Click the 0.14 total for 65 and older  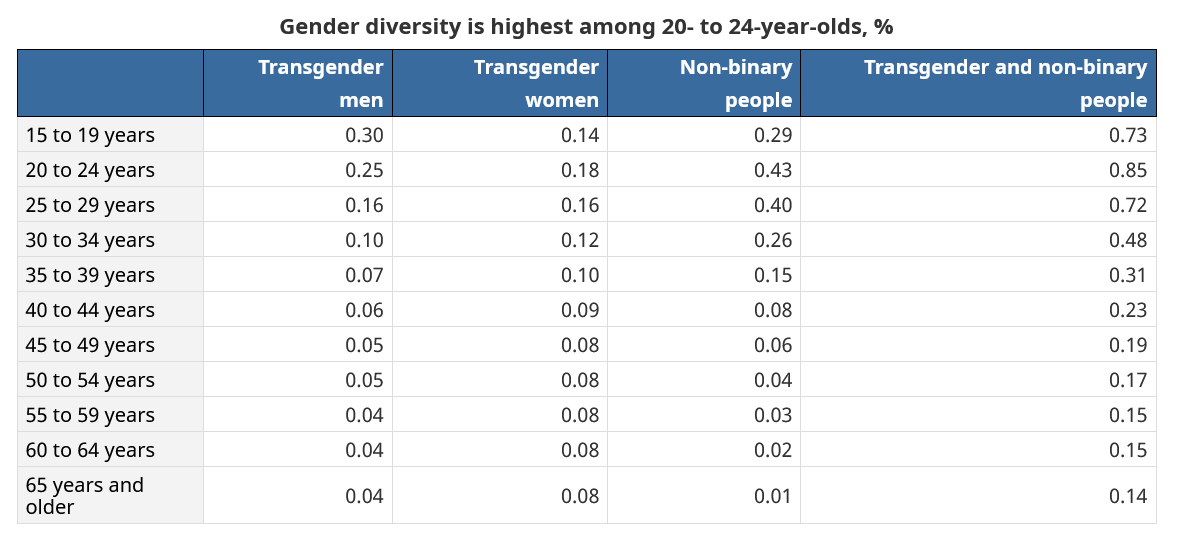coord(1128,496)
